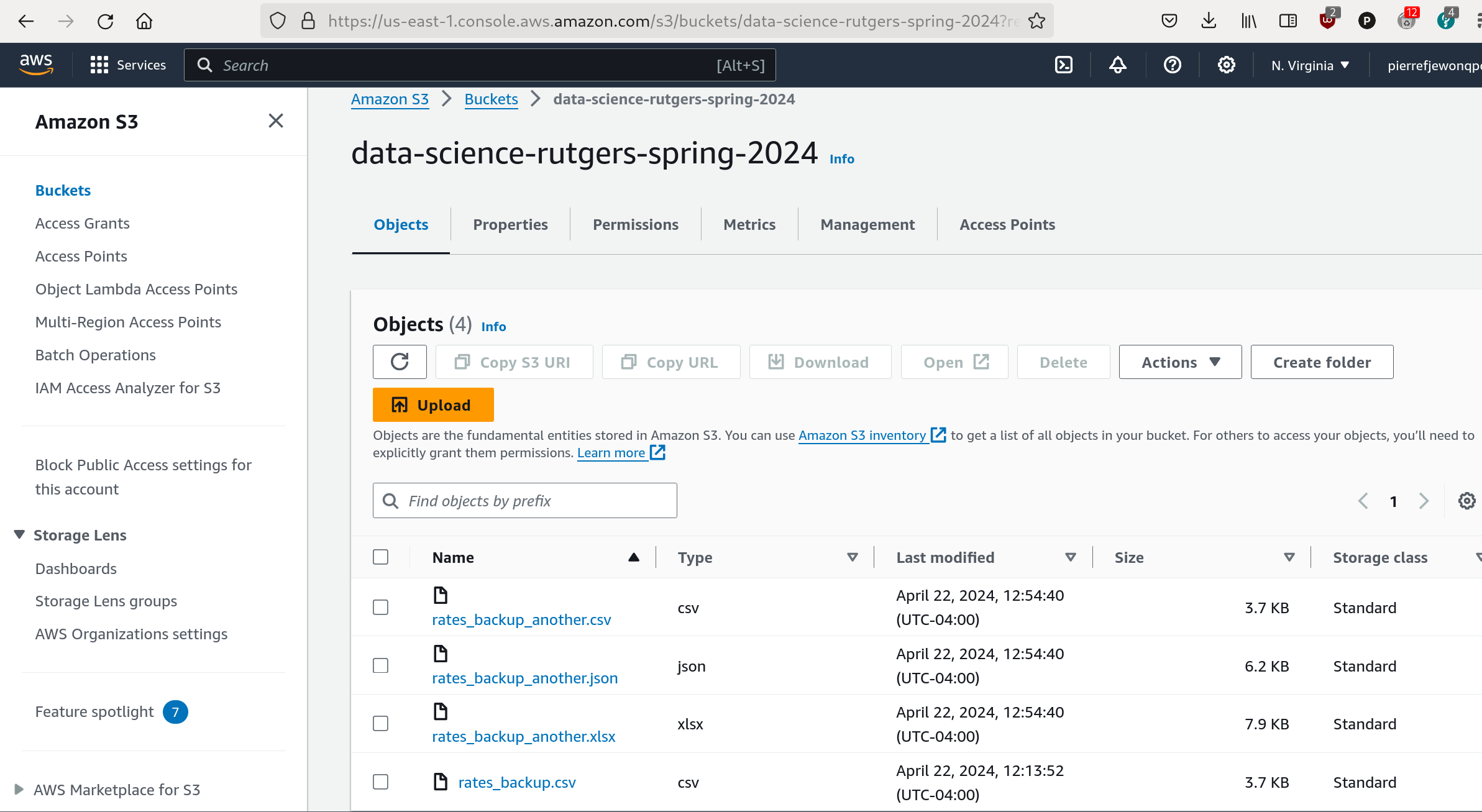Sort objects by Name column arrow
Screen dimensions: 1482x812
pos(634,557)
